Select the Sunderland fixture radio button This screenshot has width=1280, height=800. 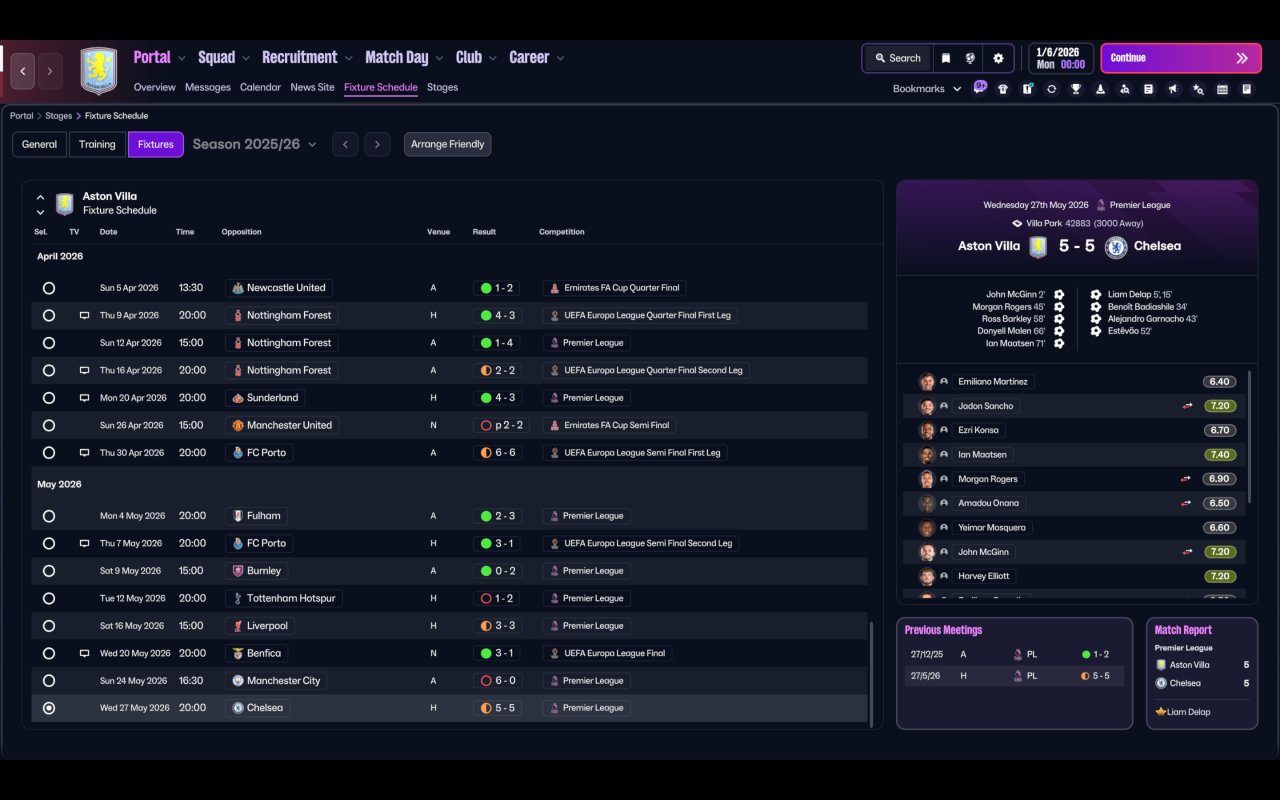tap(49, 398)
